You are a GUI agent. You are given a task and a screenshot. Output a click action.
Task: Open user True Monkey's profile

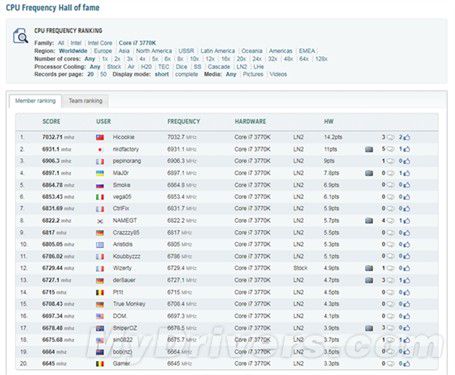point(129,304)
